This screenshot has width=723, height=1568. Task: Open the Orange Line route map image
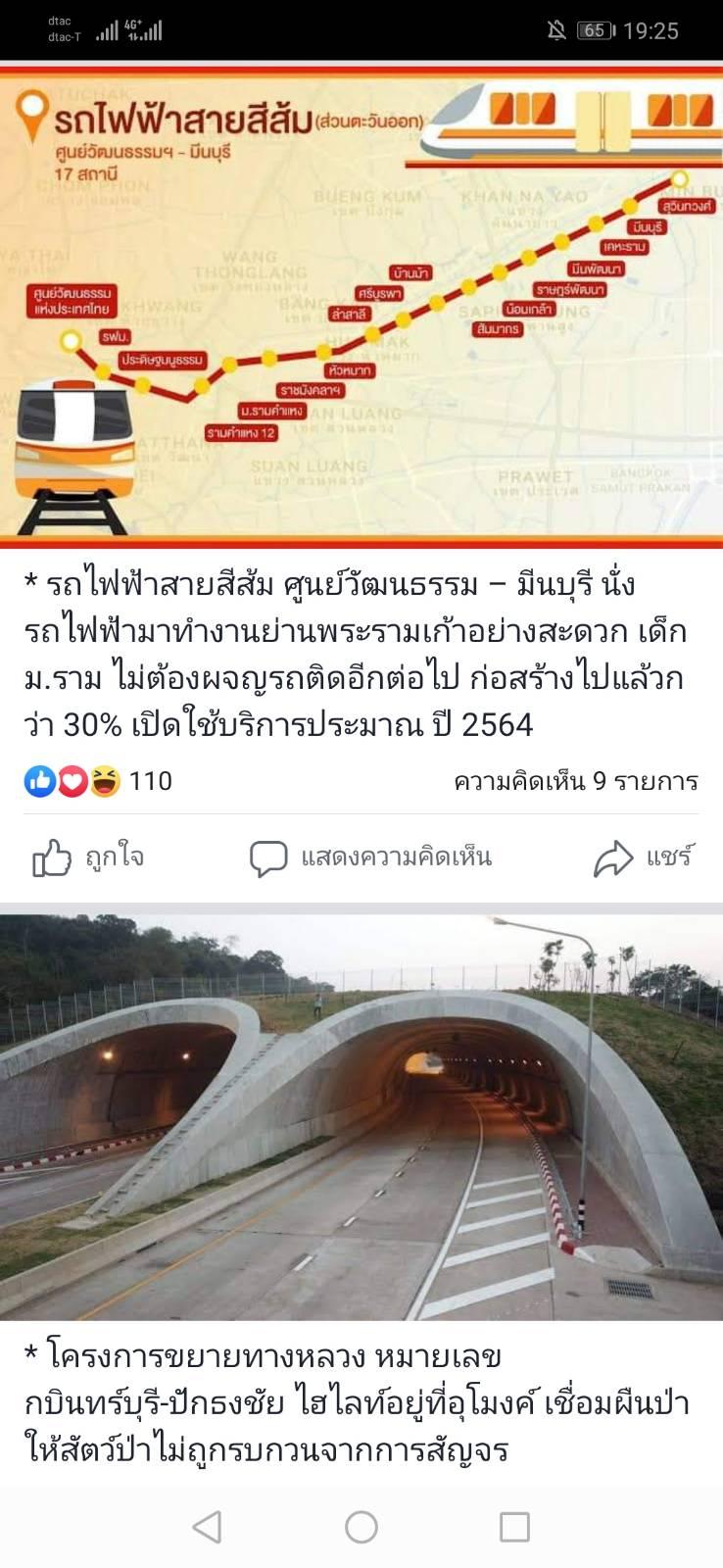coord(361,305)
